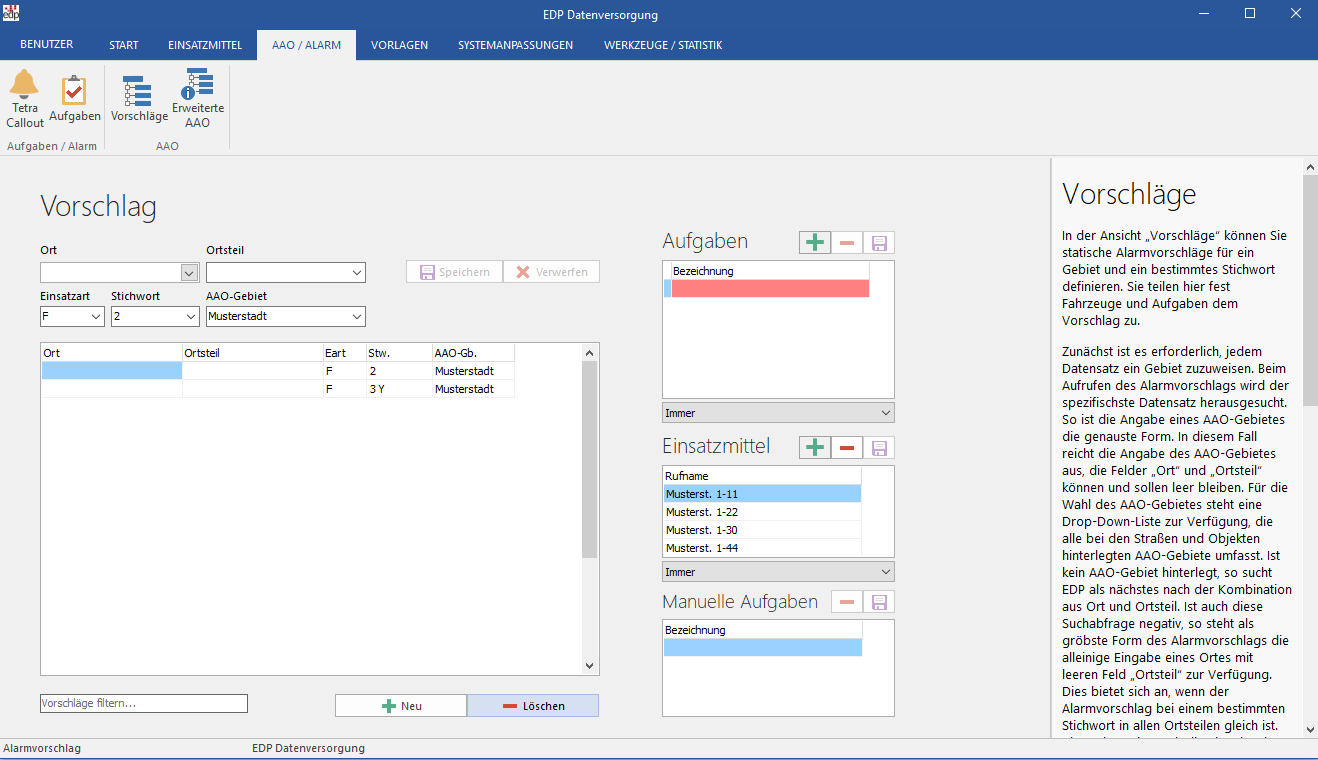This screenshot has width=1318, height=760.
Task: Switch to the START tab
Action: [x=124, y=45]
